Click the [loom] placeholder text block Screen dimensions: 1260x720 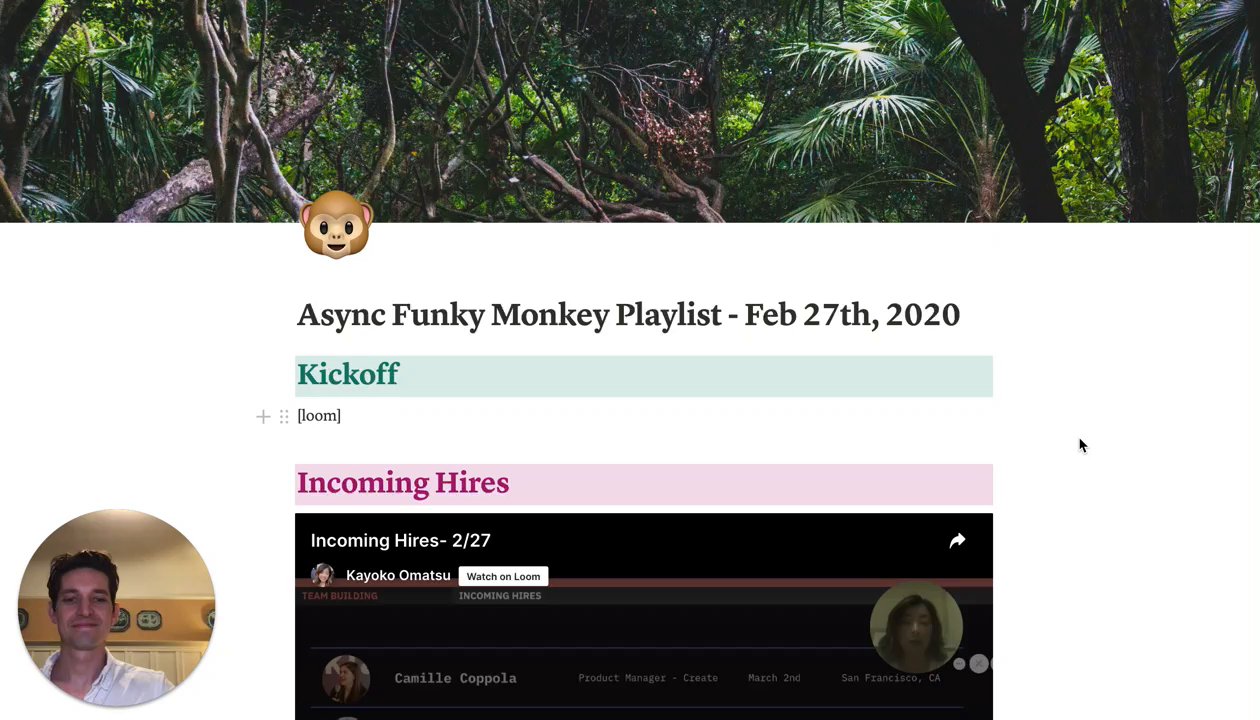pos(319,416)
